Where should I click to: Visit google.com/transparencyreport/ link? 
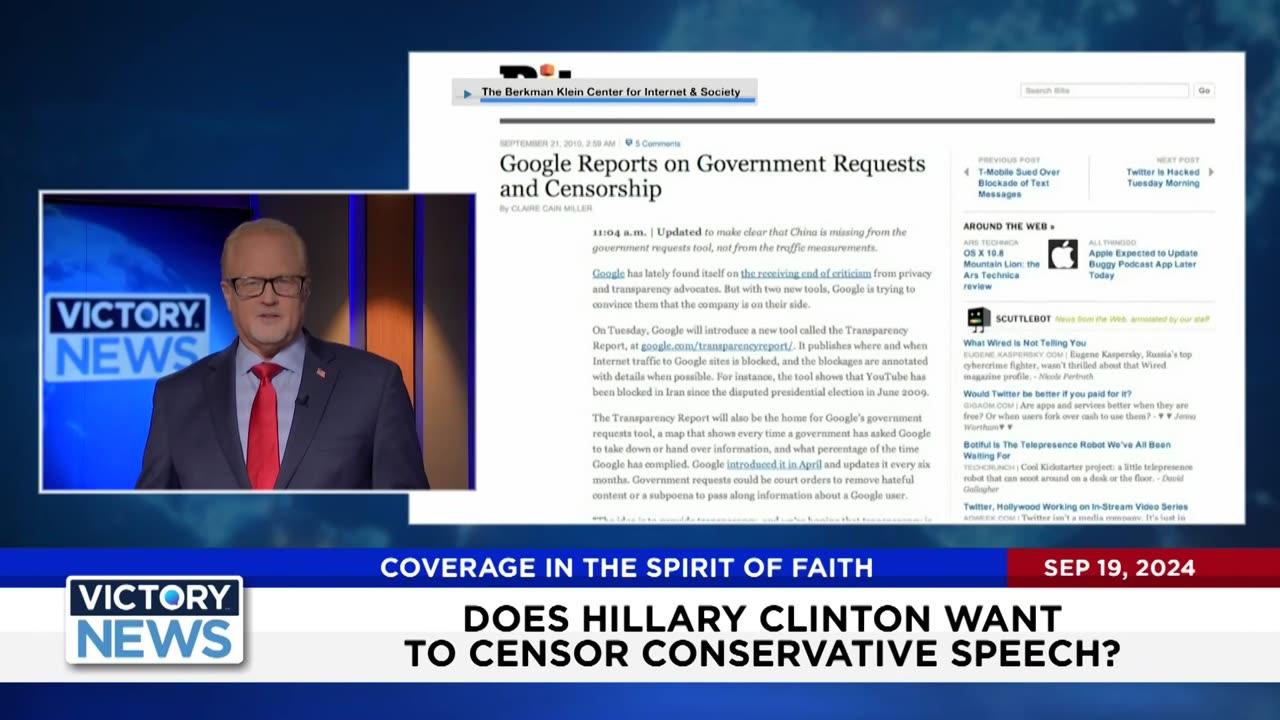coord(716,346)
